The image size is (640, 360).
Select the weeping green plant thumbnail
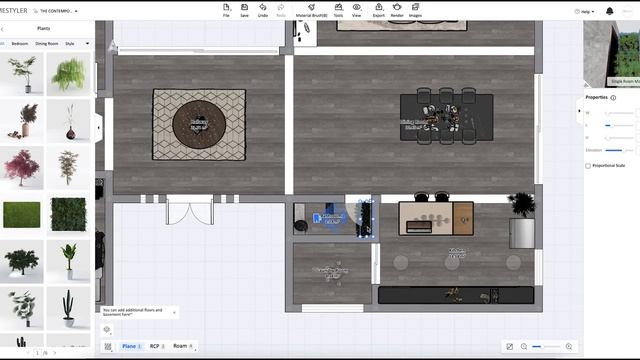click(x=69, y=74)
